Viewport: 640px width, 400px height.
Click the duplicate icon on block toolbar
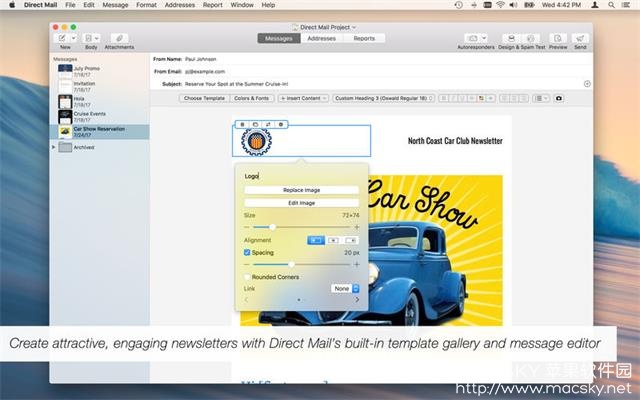(256, 124)
